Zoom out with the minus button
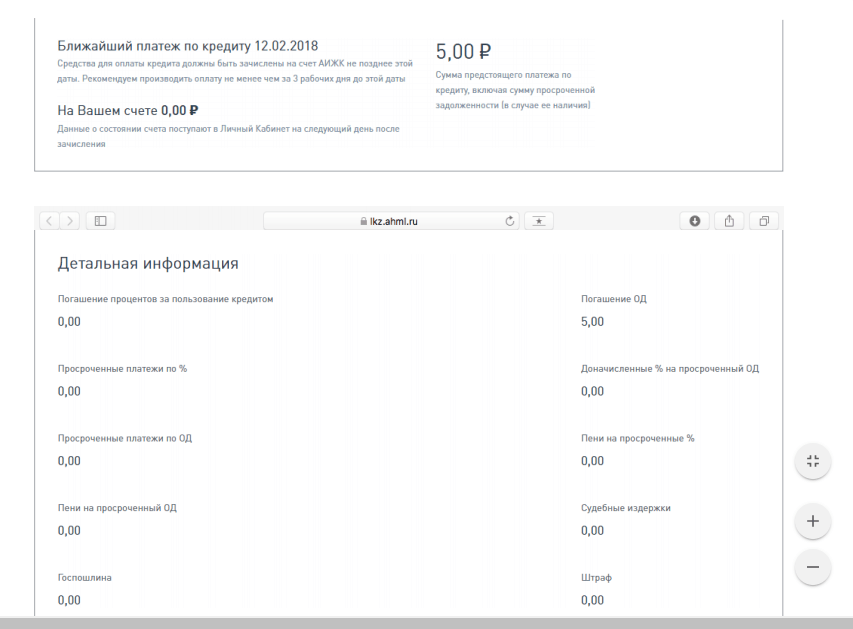 [x=812, y=567]
